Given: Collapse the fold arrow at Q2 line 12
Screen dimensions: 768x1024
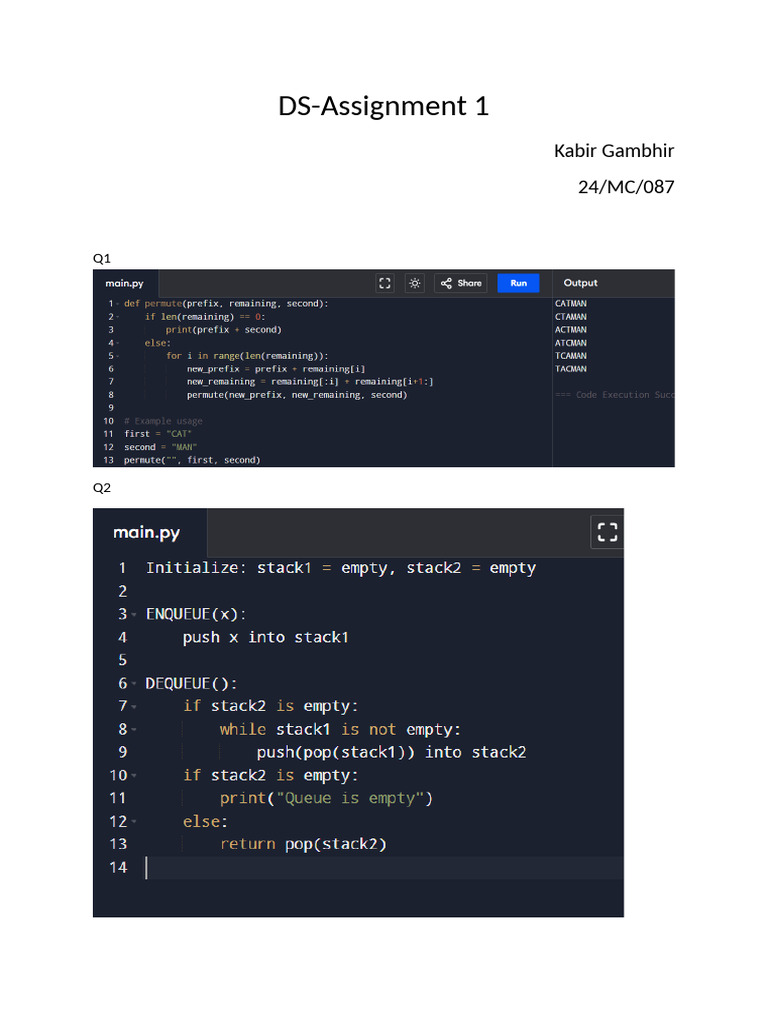Looking at the screenshot, I should (x=134, y=822).
